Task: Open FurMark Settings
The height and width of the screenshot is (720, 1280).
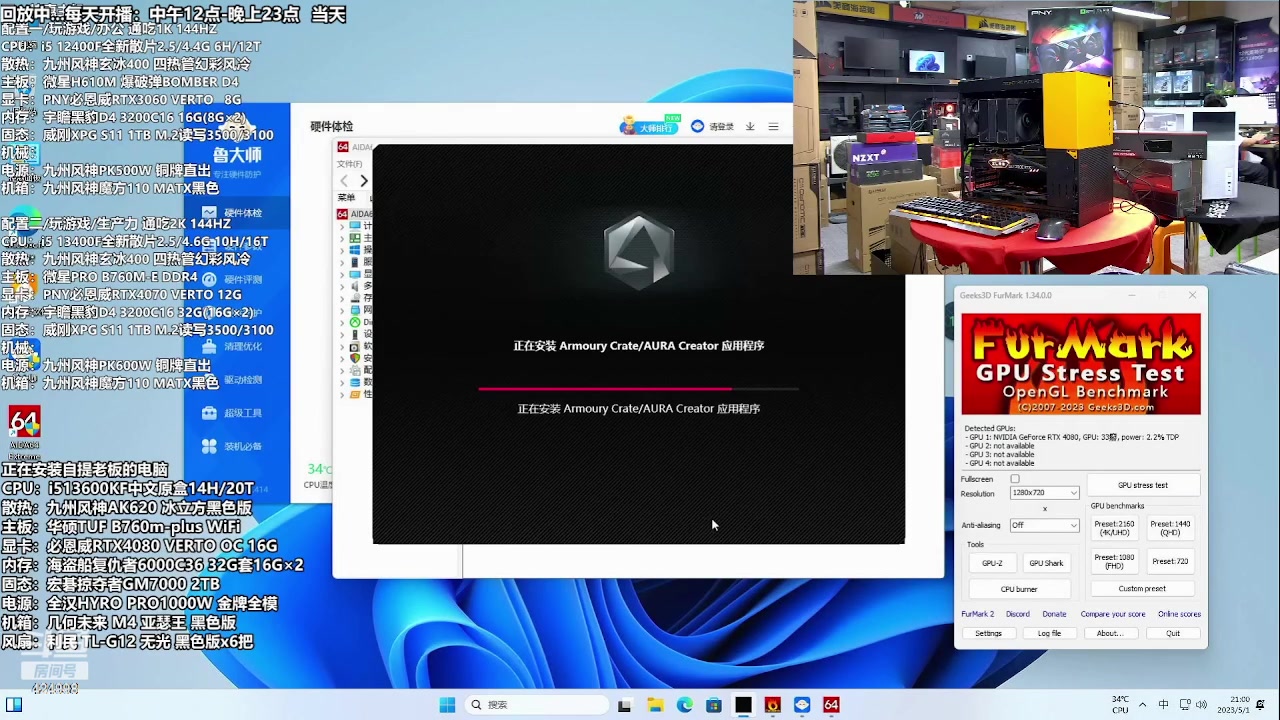Action: point(988,633)
